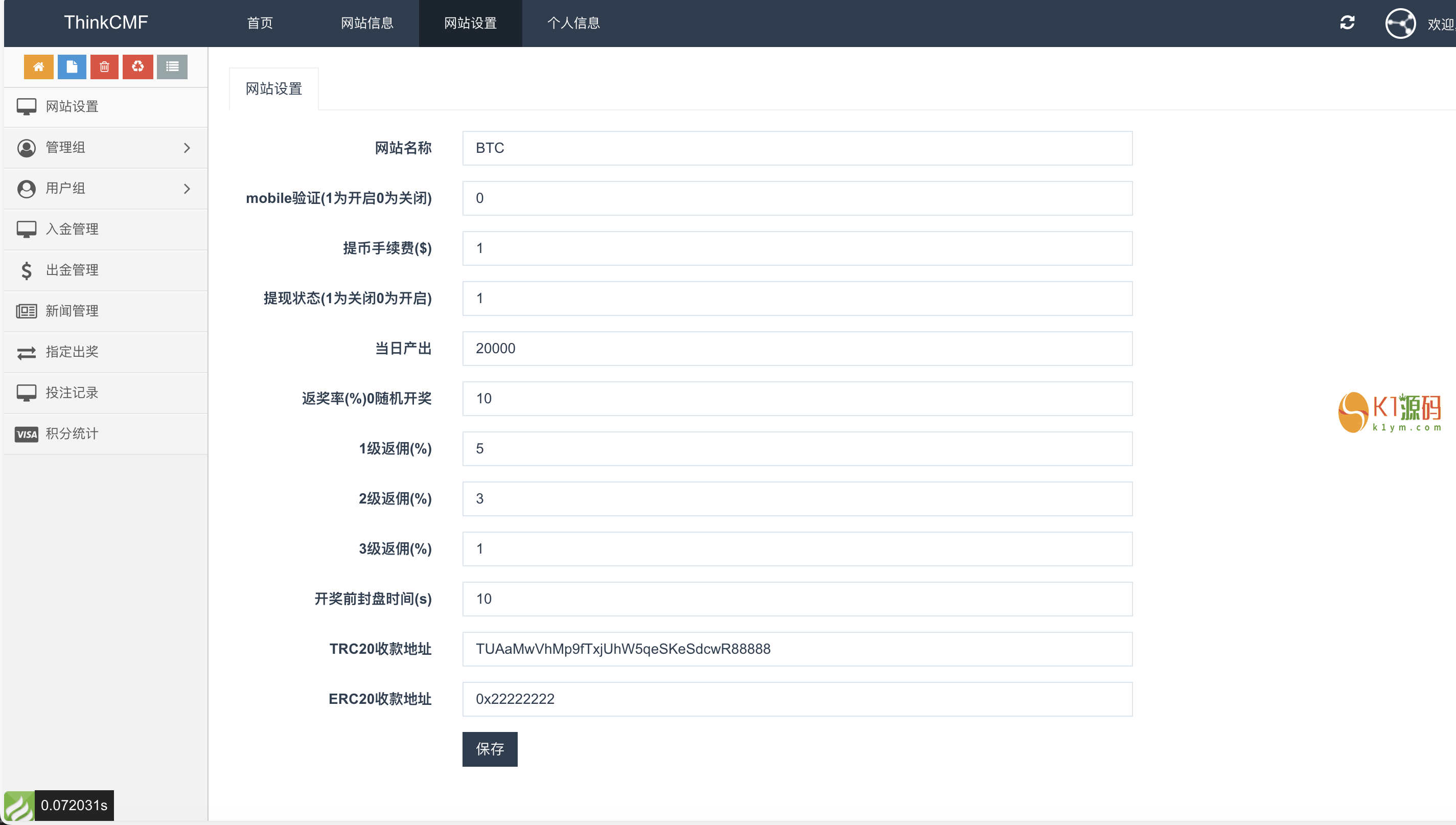Click the red trash can icon
The image size is (1456, 825).
(x=104, y=67)
